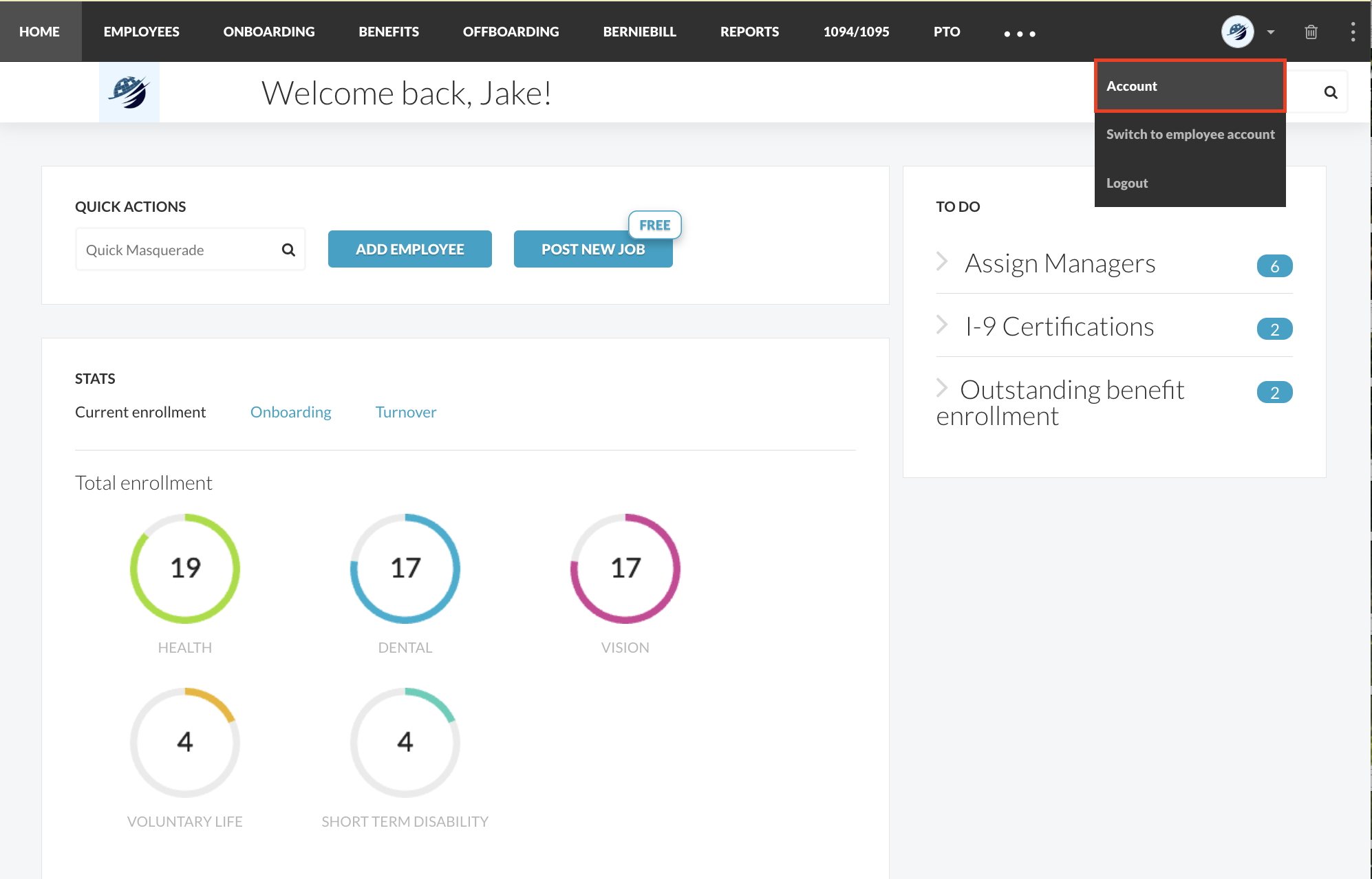Click the Quick Masquerade search icon
This screenshot has height=879, width=1372.
[288, 250]
